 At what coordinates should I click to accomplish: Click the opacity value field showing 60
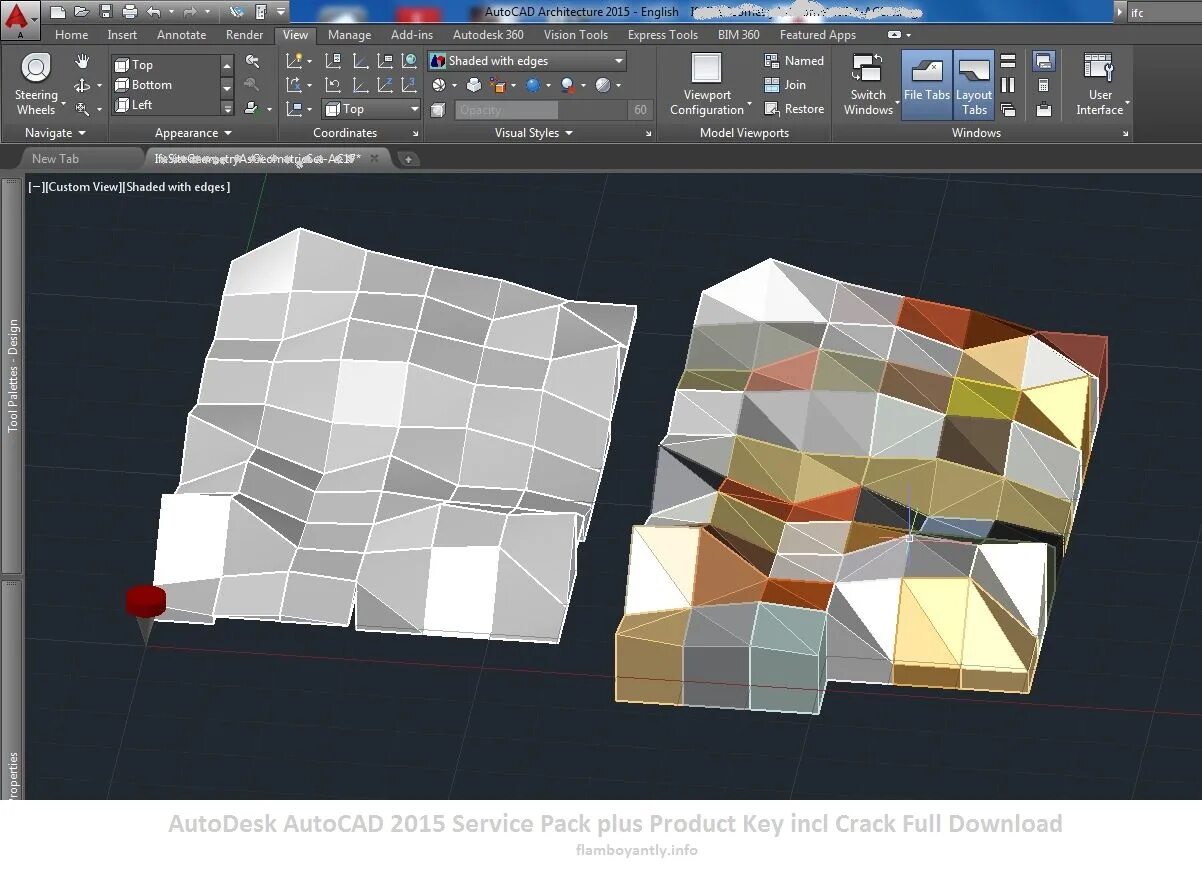click(640, 110)
